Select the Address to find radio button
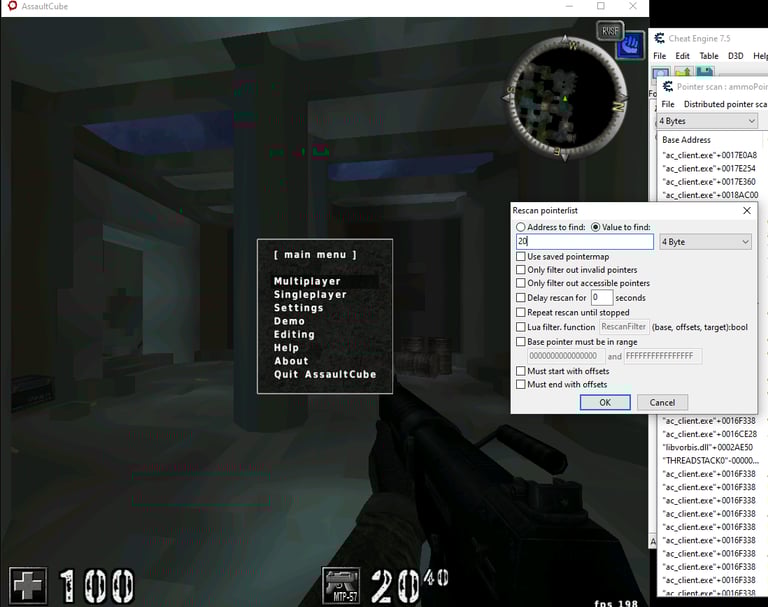 point(521,227)
